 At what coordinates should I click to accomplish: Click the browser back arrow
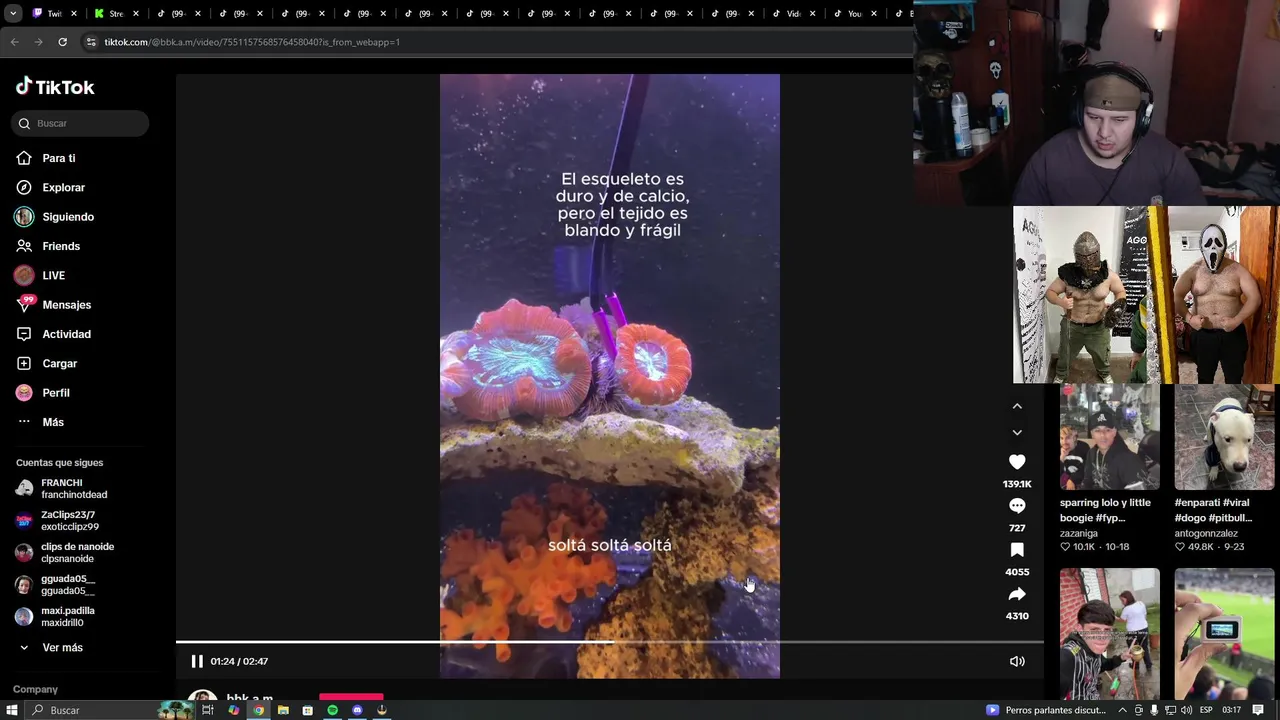tap(14, 42)
